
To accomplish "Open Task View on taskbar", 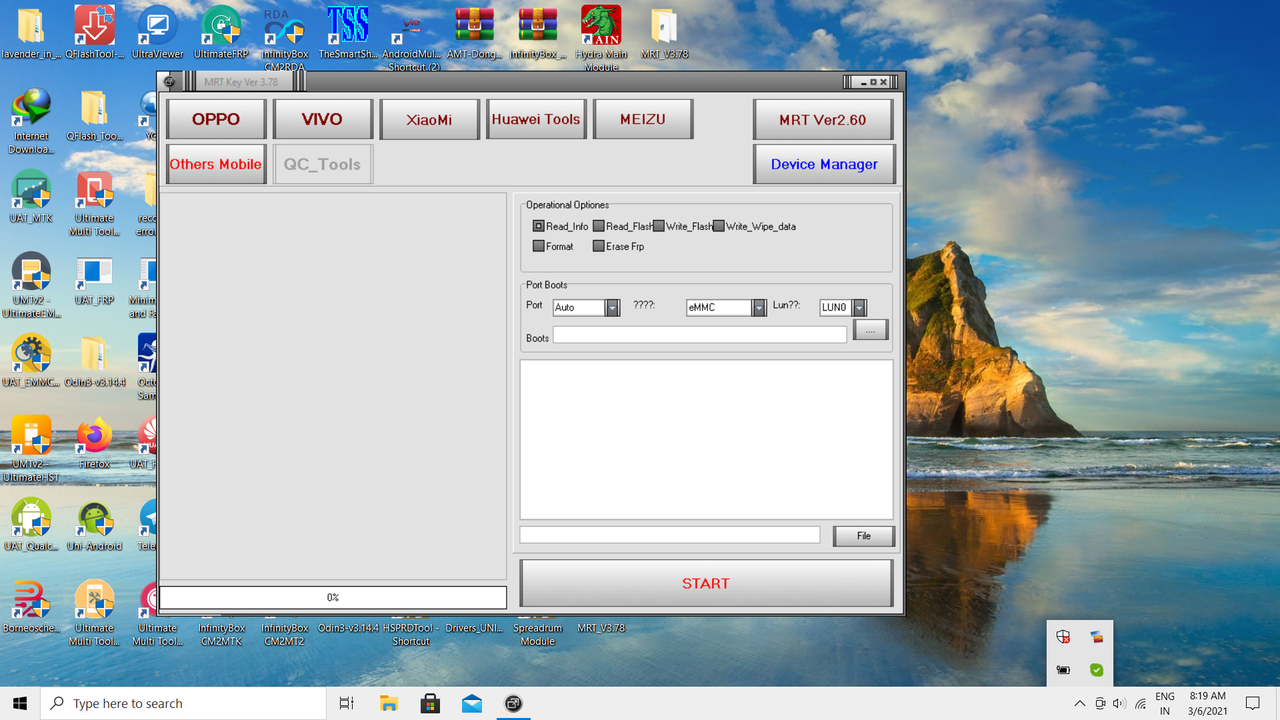I will click(x=347, y=703).
